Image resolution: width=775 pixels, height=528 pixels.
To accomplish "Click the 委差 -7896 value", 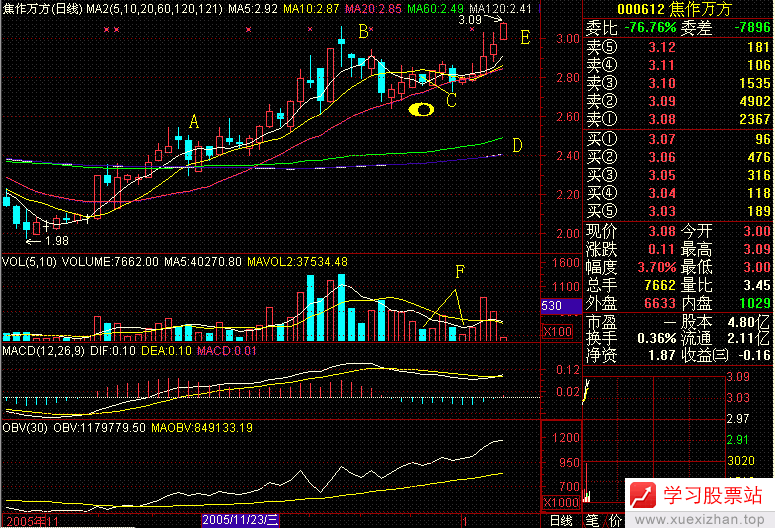I will [x=752, y=28].
